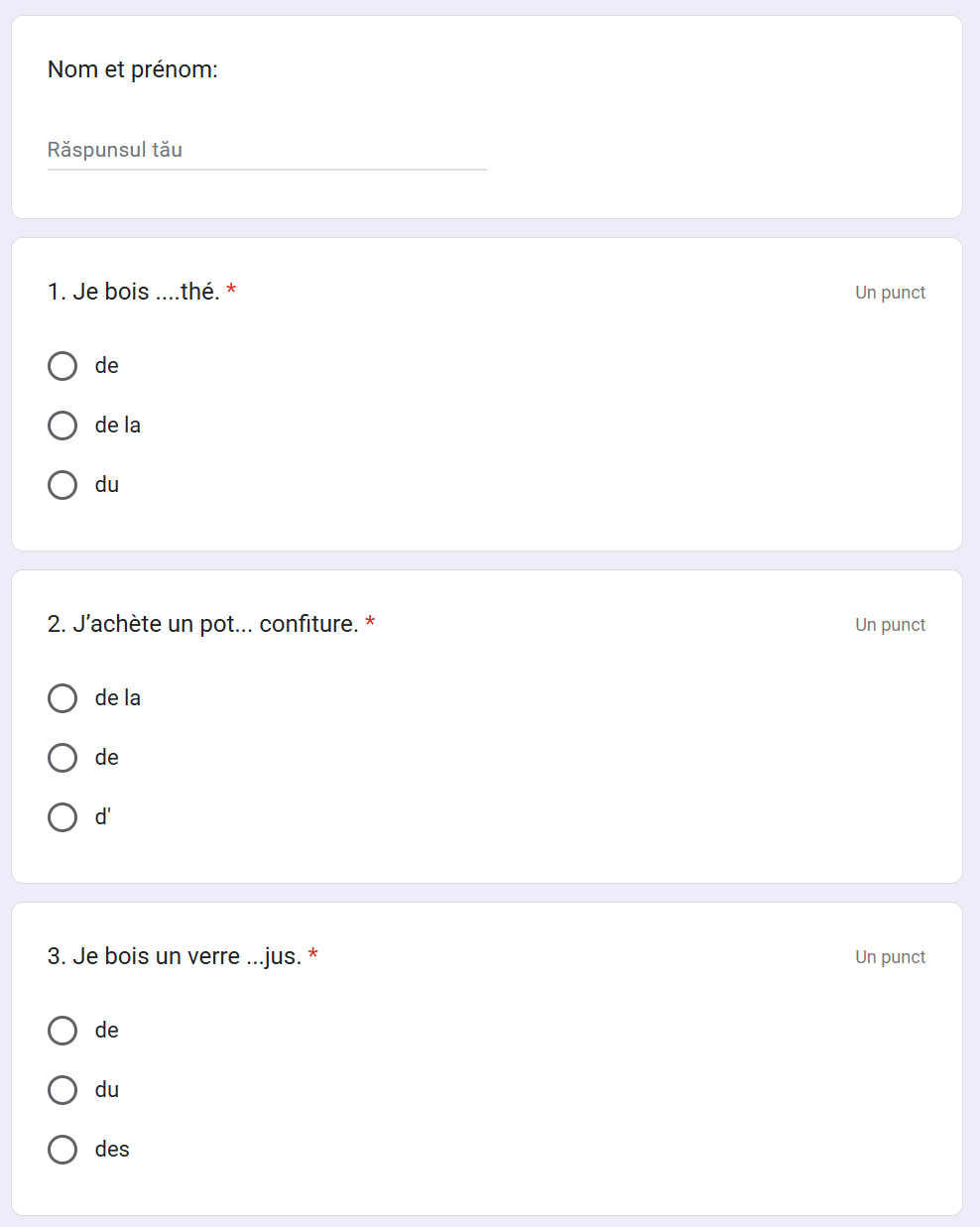Click "Un punct" label beside question 3
Image resolution: width=980 pixels, height=1227 pixels.
tap(890, 957)
